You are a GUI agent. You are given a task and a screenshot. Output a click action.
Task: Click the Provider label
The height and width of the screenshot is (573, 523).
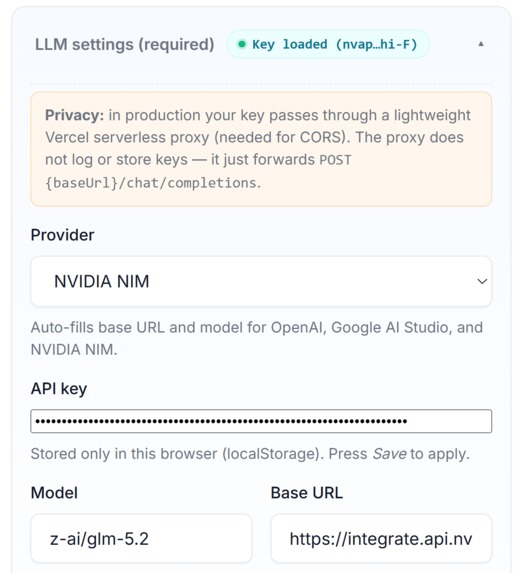click(62, 235)
